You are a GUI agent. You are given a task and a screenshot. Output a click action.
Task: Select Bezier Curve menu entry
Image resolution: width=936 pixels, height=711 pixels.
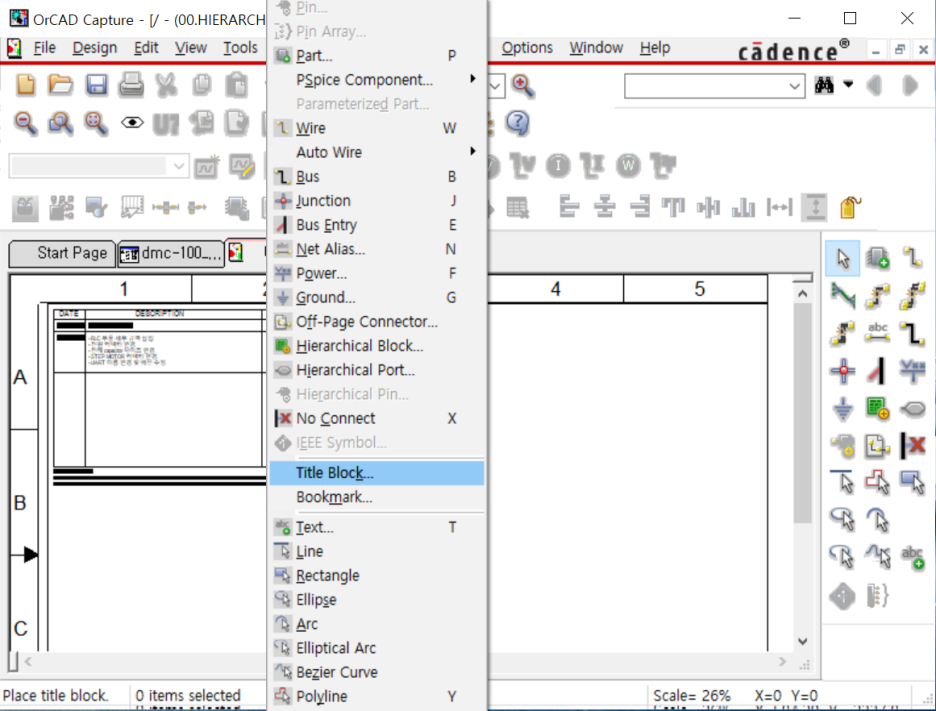pos(377,672)
